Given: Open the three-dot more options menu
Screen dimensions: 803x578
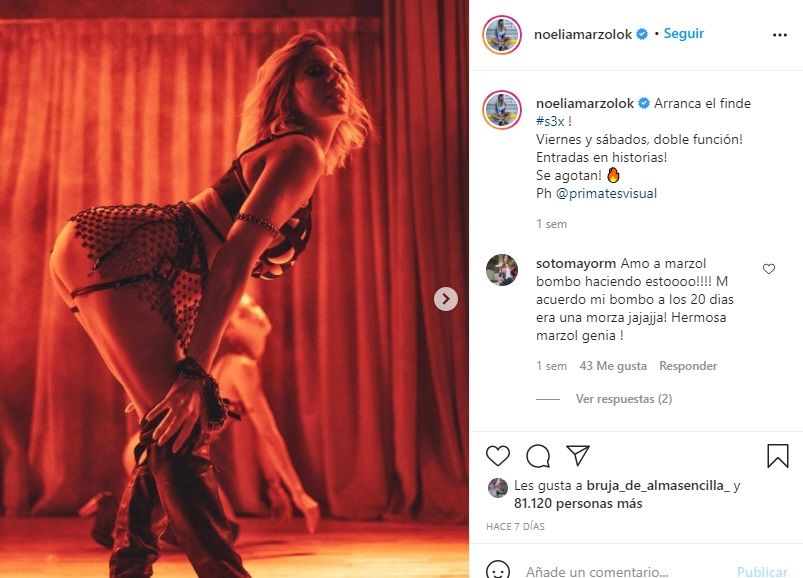Looking at the screenshot, I should tap(780, 34).
